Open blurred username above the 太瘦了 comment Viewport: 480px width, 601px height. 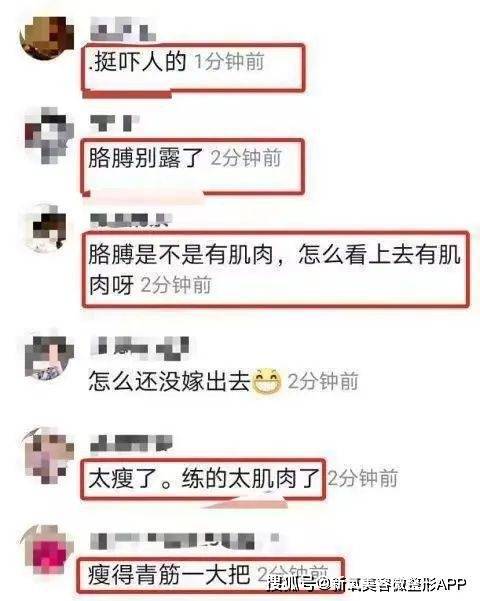[x=131, y=443]
